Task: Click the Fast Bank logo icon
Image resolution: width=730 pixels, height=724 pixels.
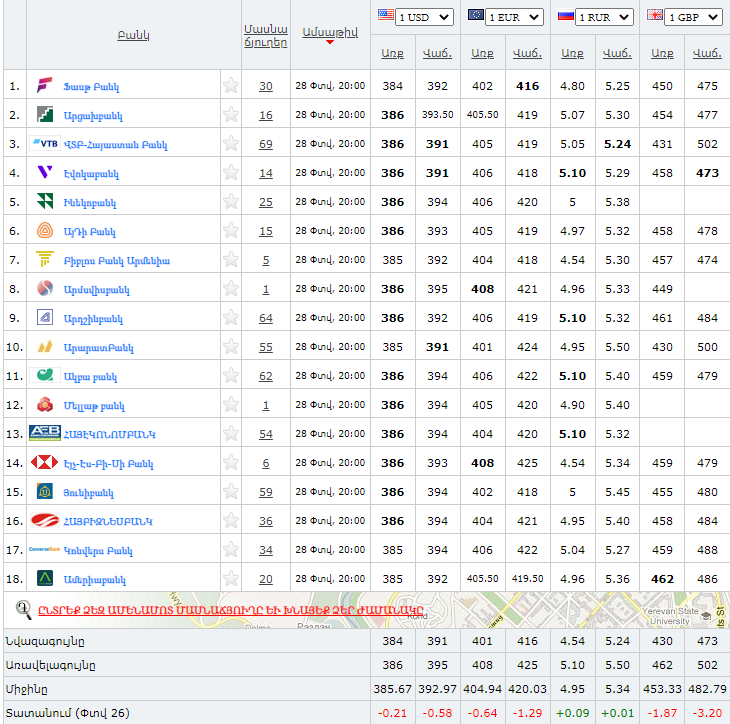Action: pyautogui.click(x=45, y=86)
